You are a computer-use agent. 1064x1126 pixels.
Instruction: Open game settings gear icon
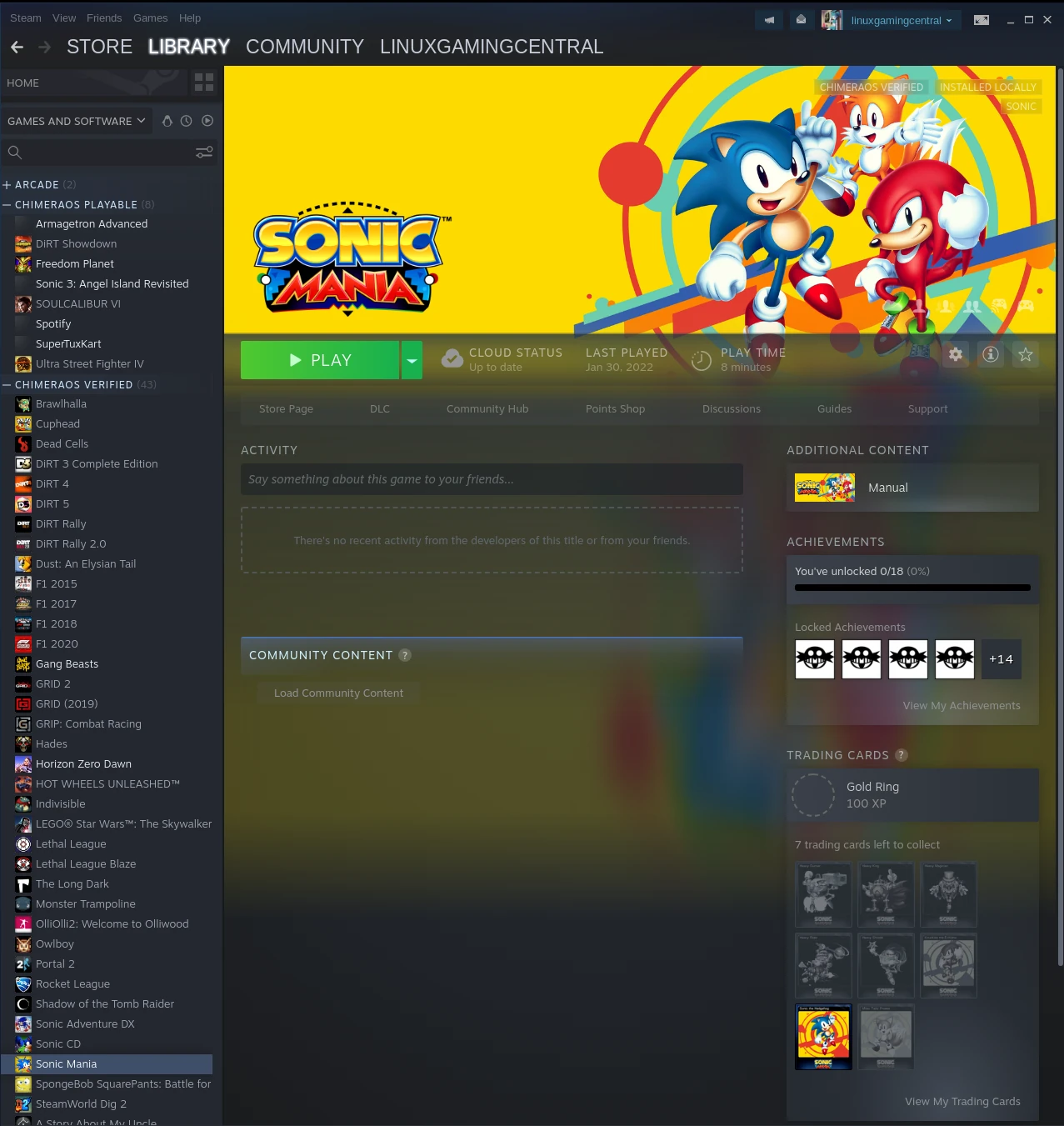[956, 355]
